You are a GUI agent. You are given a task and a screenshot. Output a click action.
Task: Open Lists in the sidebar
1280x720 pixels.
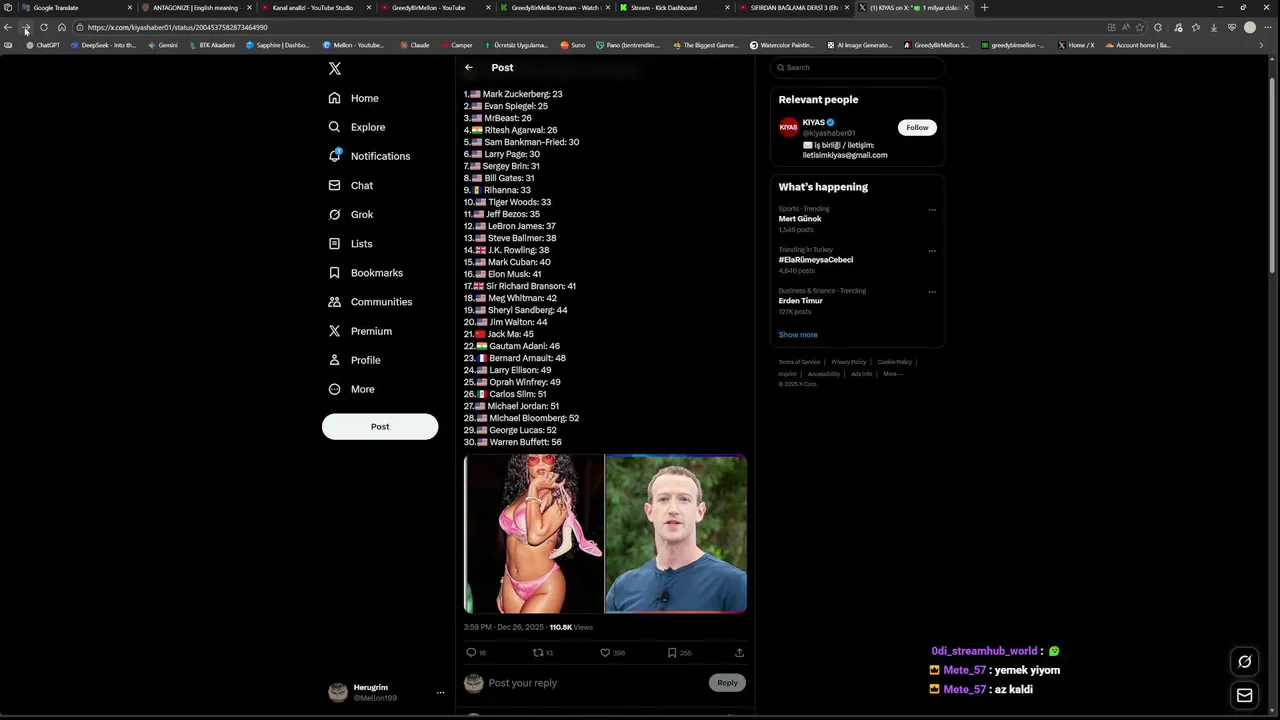(x=350, y=243)
